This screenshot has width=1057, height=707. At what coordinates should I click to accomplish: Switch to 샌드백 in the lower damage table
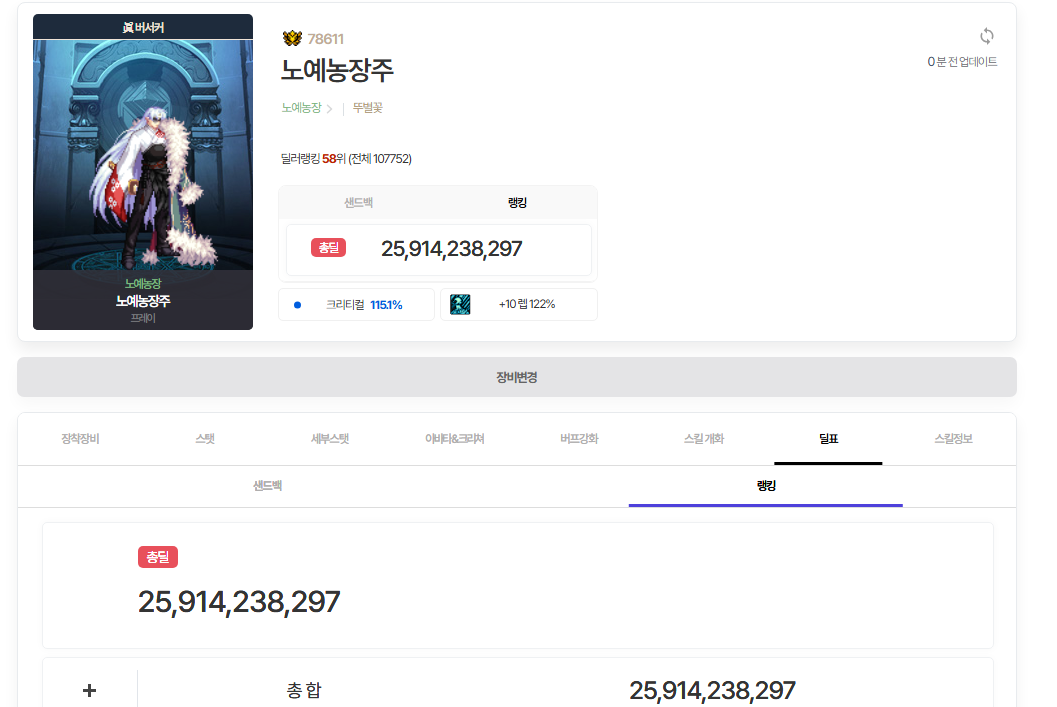[x=267, y=486]
